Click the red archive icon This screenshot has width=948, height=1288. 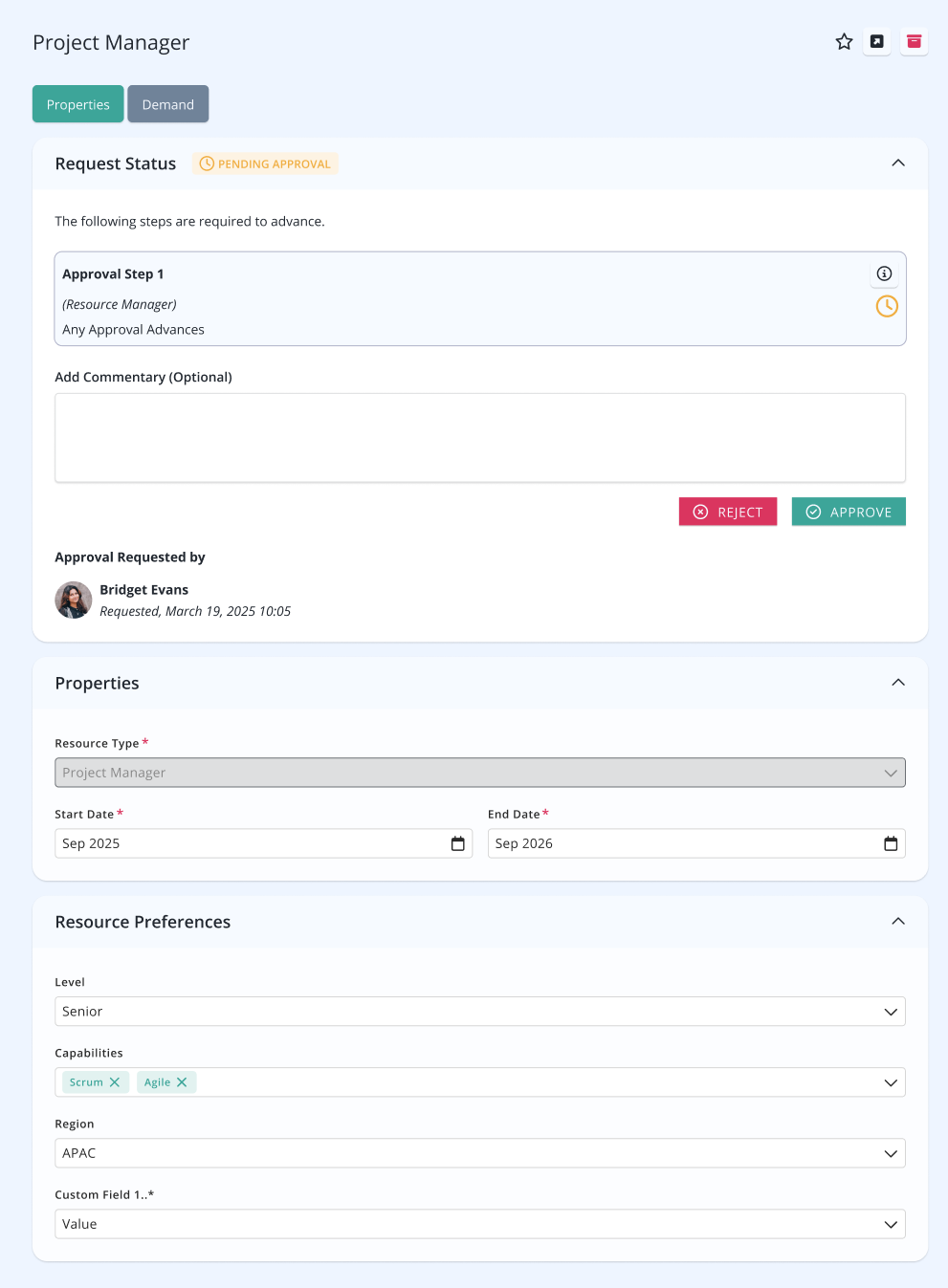[915, 41]
